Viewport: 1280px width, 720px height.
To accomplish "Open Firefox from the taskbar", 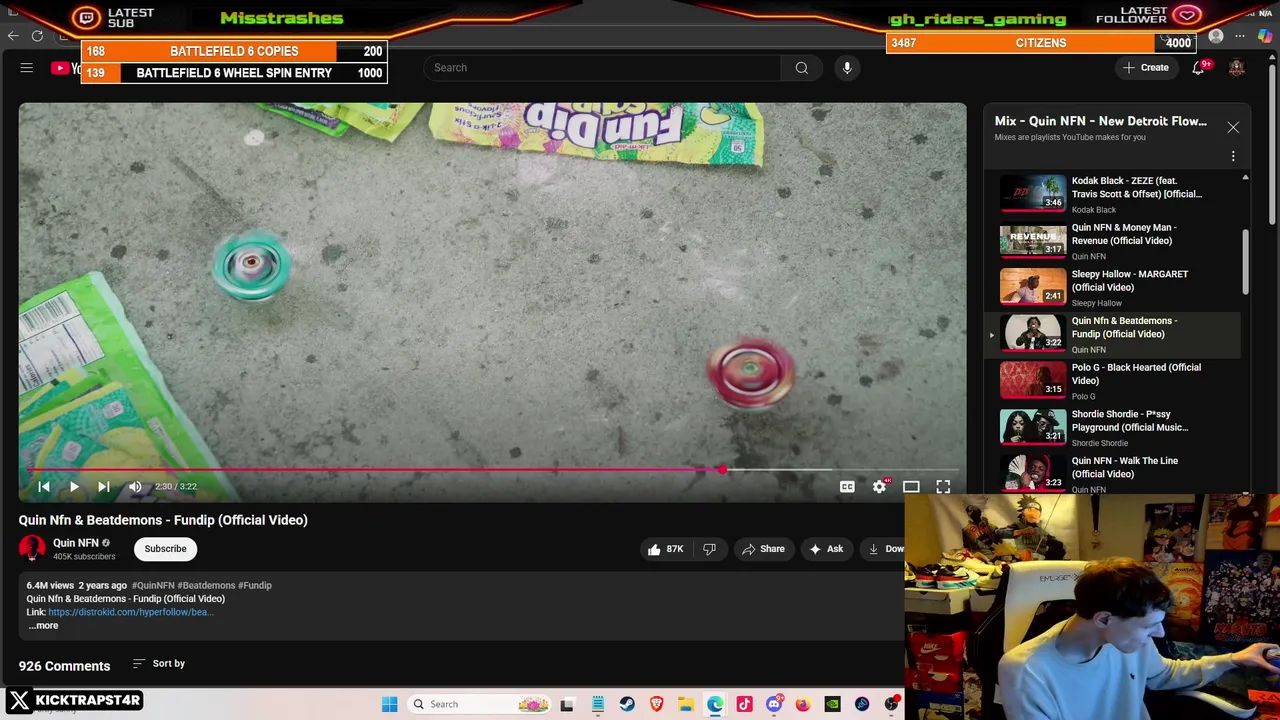I will [803, 704].
